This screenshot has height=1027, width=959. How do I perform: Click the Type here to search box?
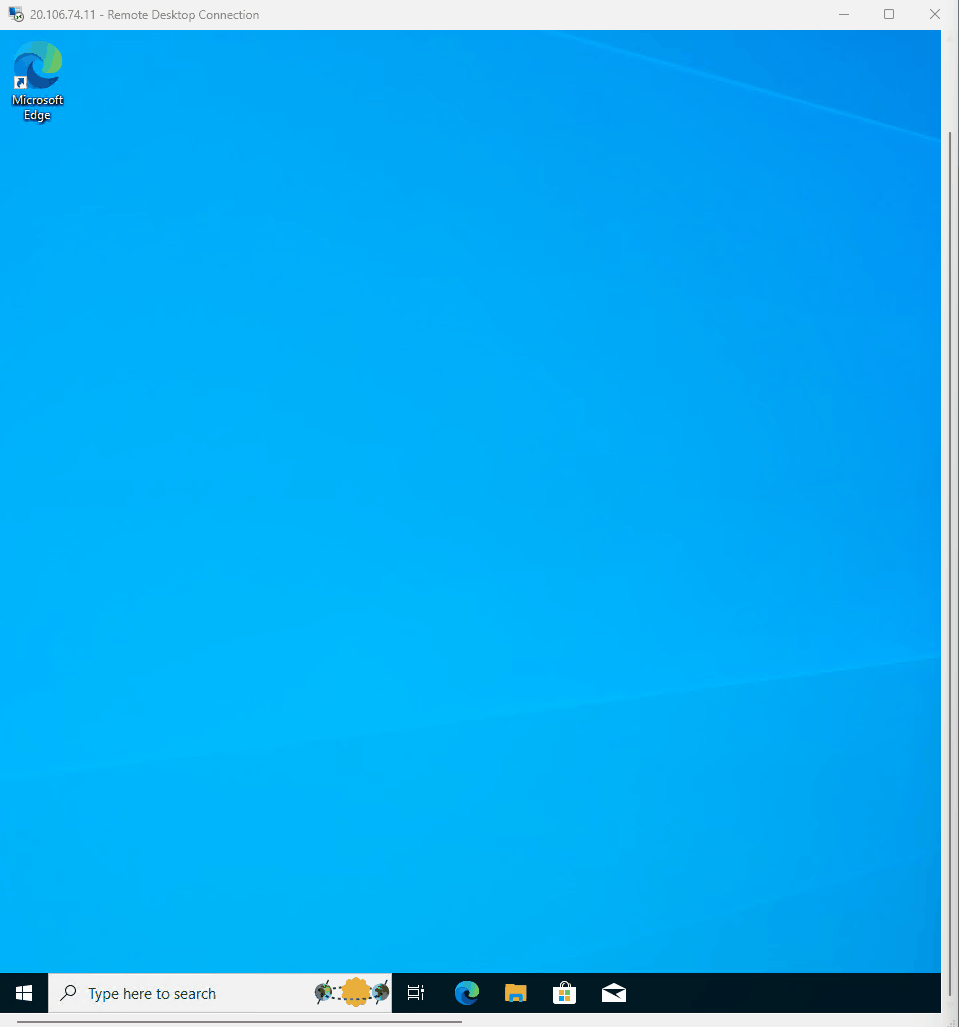[220, 993]
